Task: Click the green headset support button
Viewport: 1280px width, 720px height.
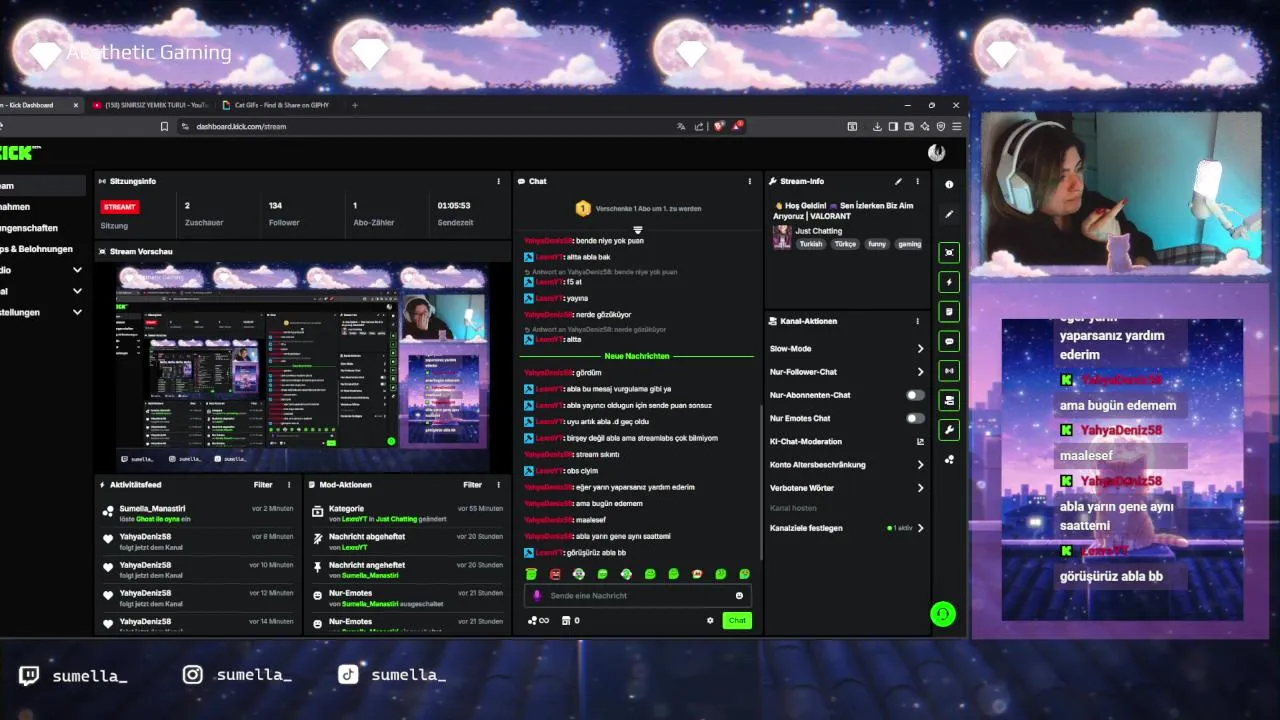Action: point(942,614)
